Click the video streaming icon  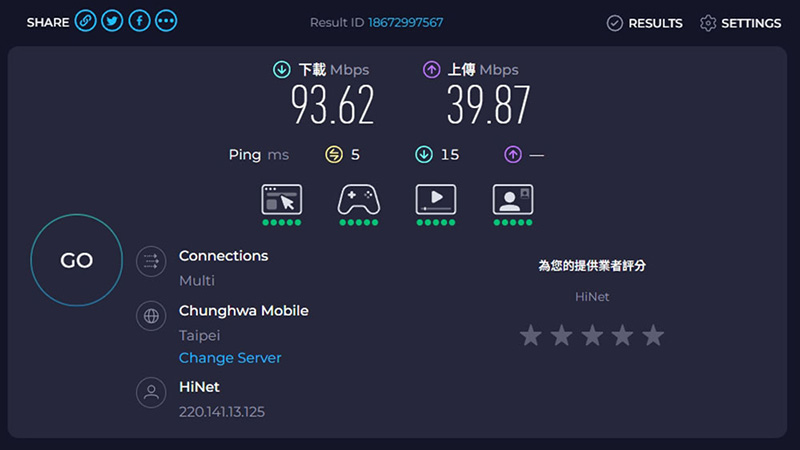click(435, 199)
